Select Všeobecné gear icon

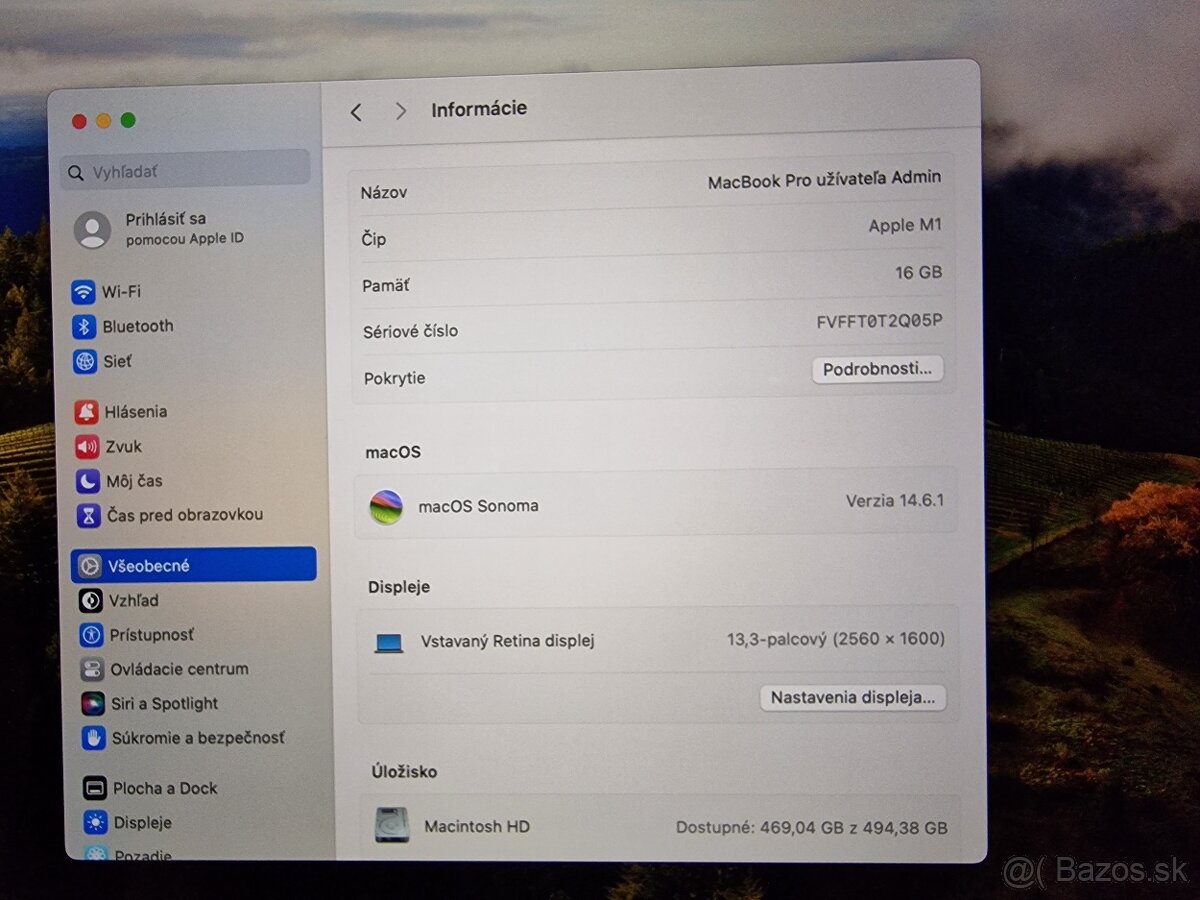coord(90,566)
